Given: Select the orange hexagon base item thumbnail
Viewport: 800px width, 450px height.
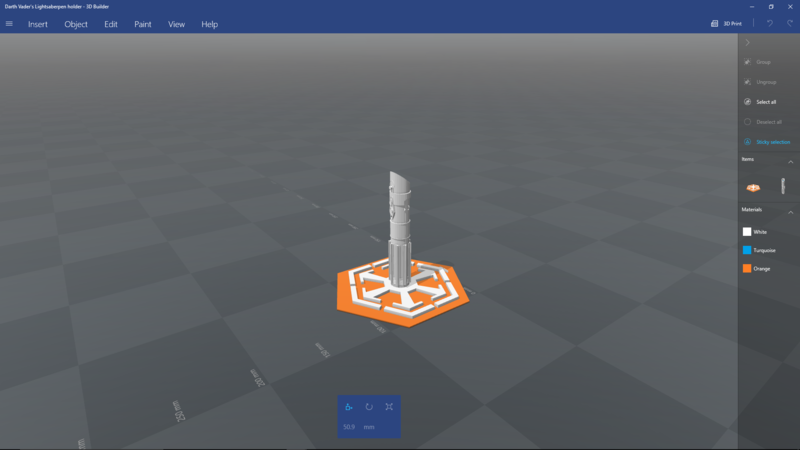Looking at the screenshot, I should pyautogui.click(x=753, y=186).
